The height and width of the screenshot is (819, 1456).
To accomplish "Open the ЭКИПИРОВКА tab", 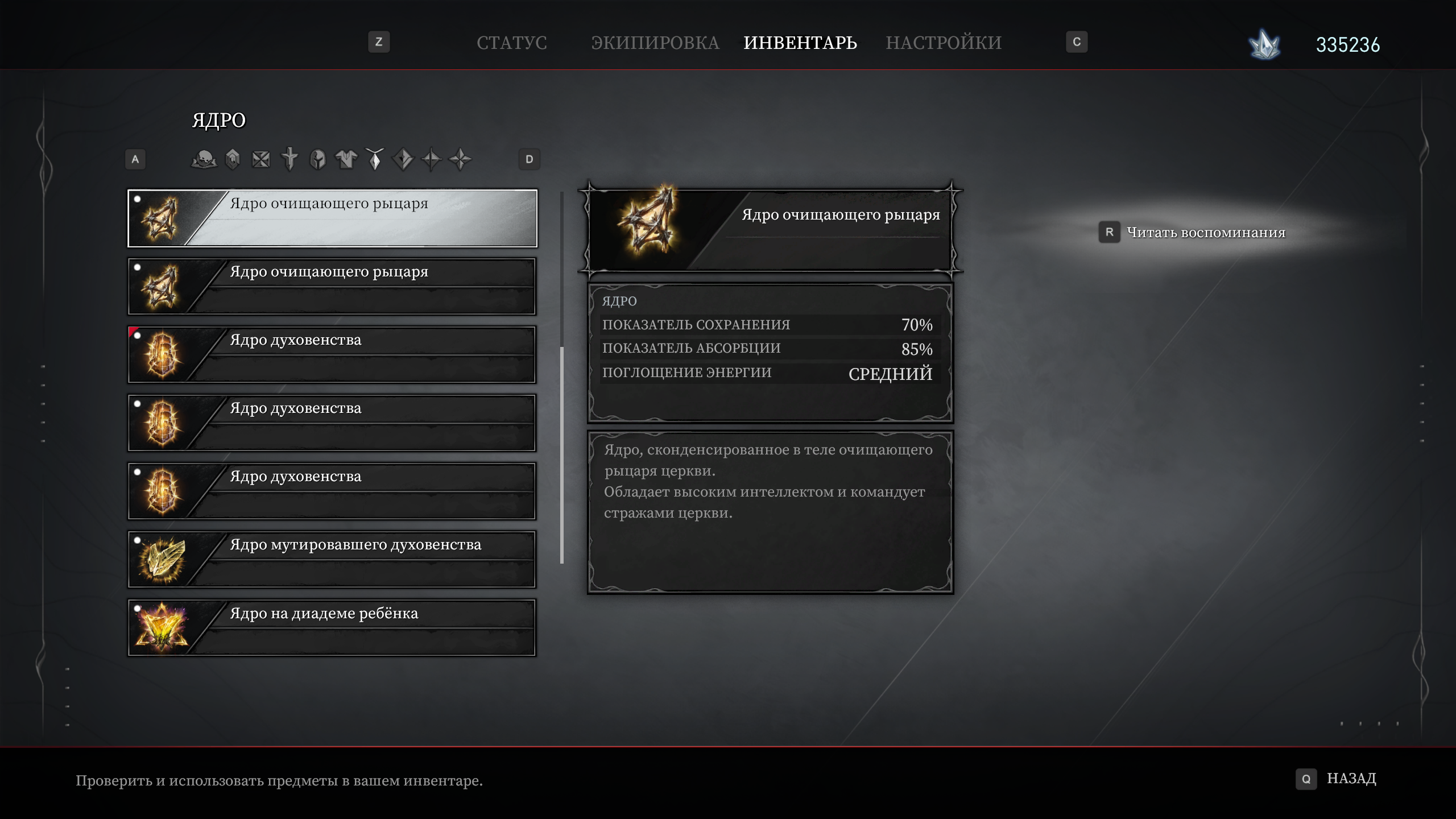I will (655, 43).
